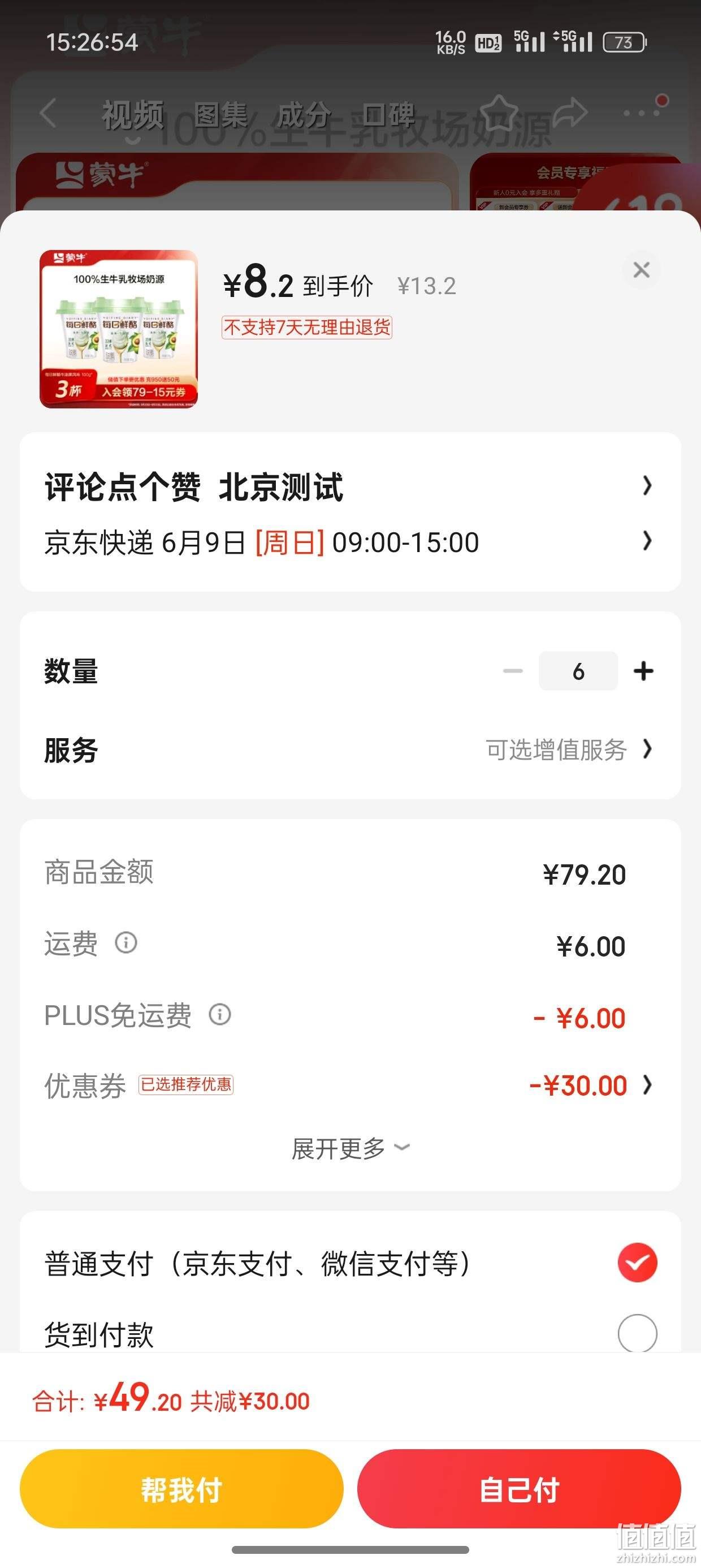This screenshot has width=701, height=1568.
Task: Decrease quantity with minus icon
Action: (x=513, y=671)
